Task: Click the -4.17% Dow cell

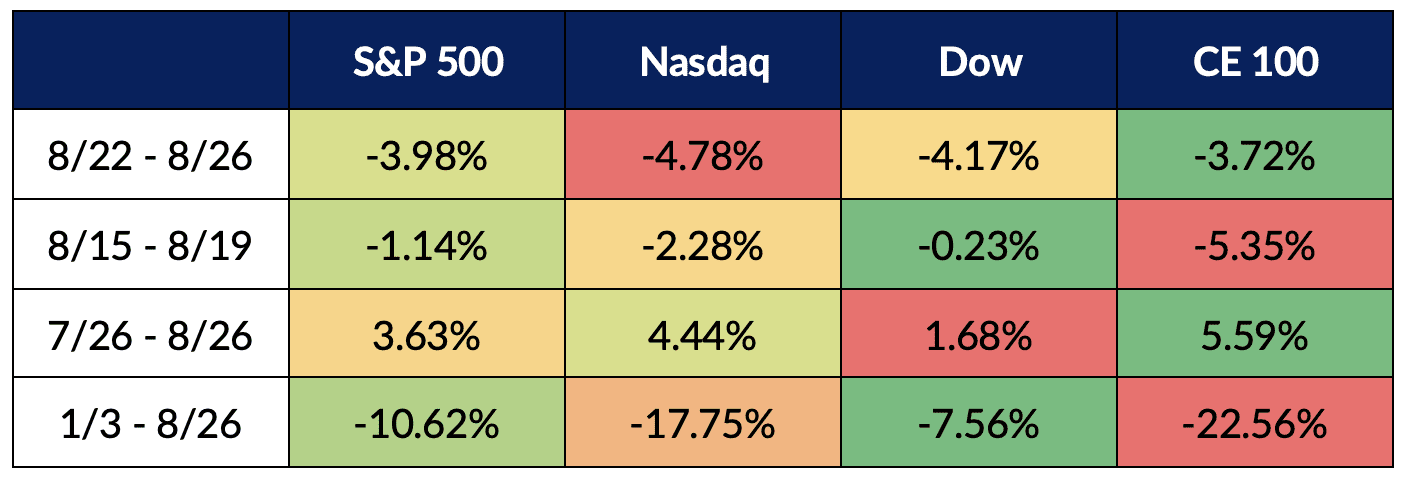Action: [979, 153]
